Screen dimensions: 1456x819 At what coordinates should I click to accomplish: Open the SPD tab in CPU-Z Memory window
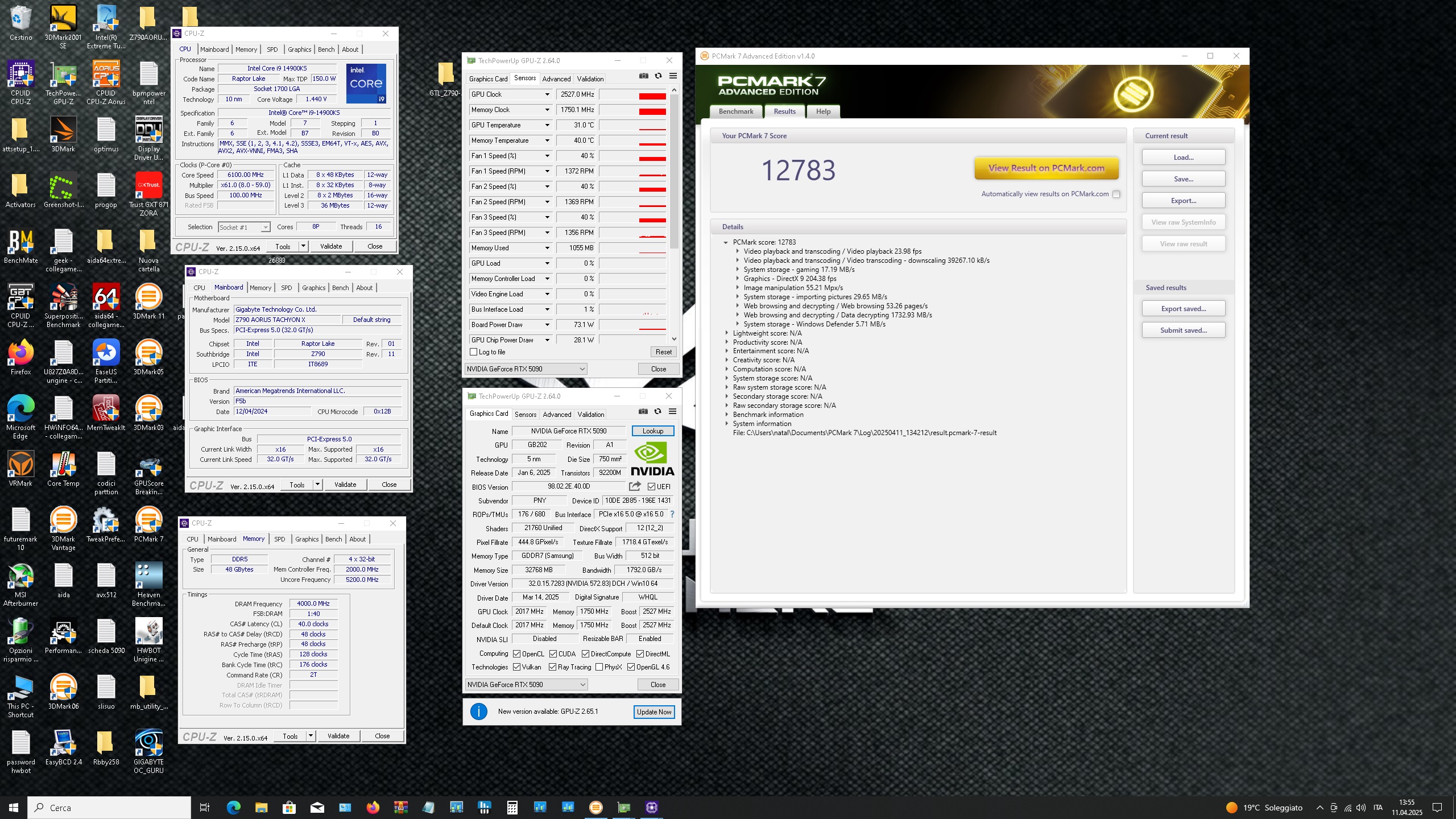click(280, 539)
